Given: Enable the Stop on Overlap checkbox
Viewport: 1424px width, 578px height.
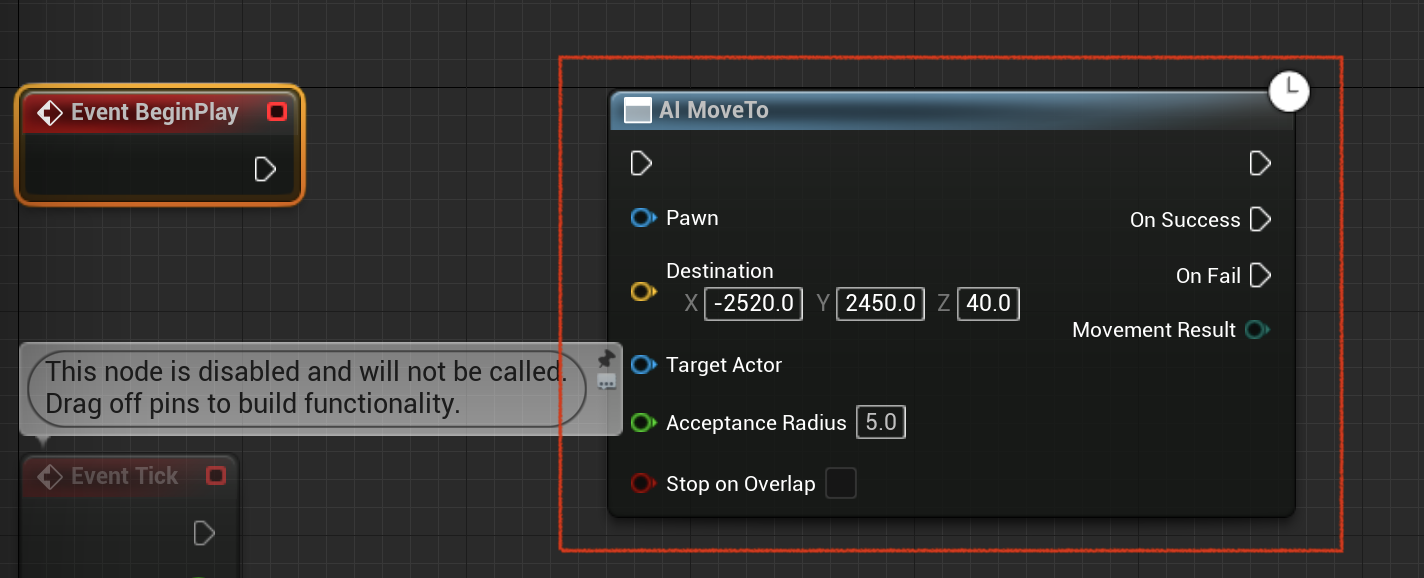Looking at the screenshot, I should (x=841, y=484).
